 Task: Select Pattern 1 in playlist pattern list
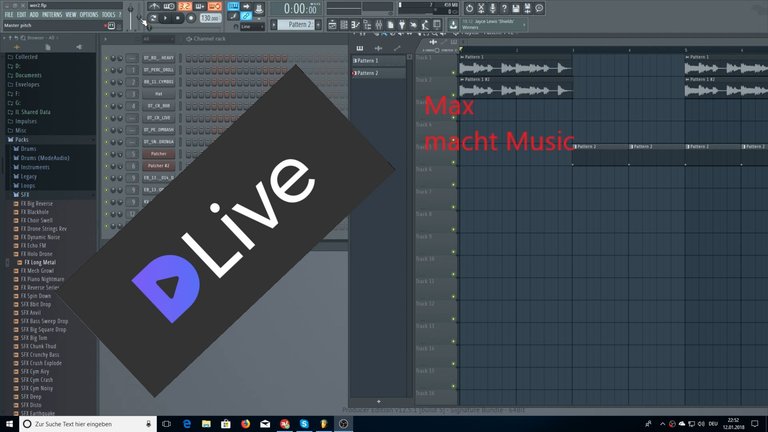point(379,61)
